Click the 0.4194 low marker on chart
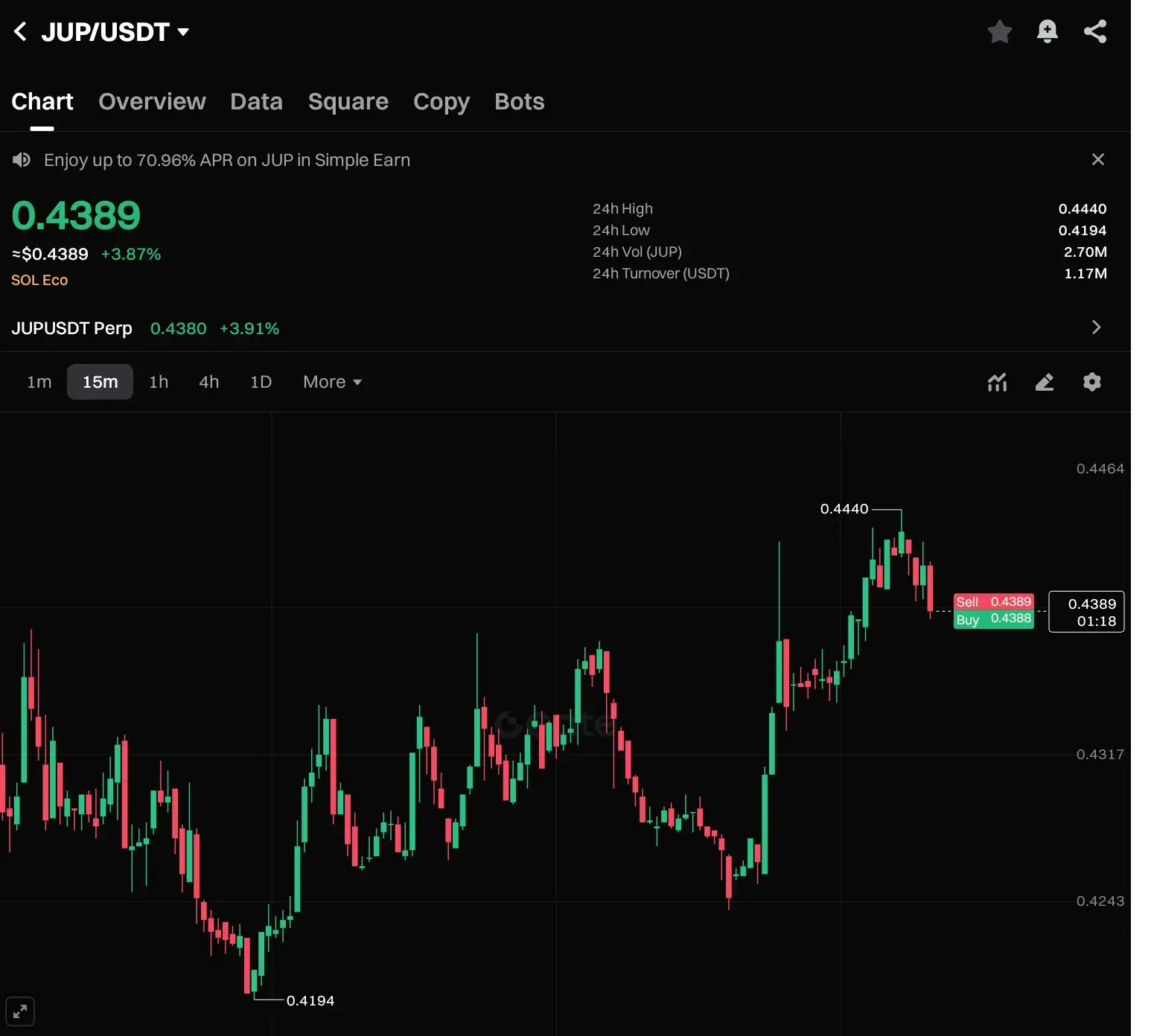 (x=310, y=1000)
